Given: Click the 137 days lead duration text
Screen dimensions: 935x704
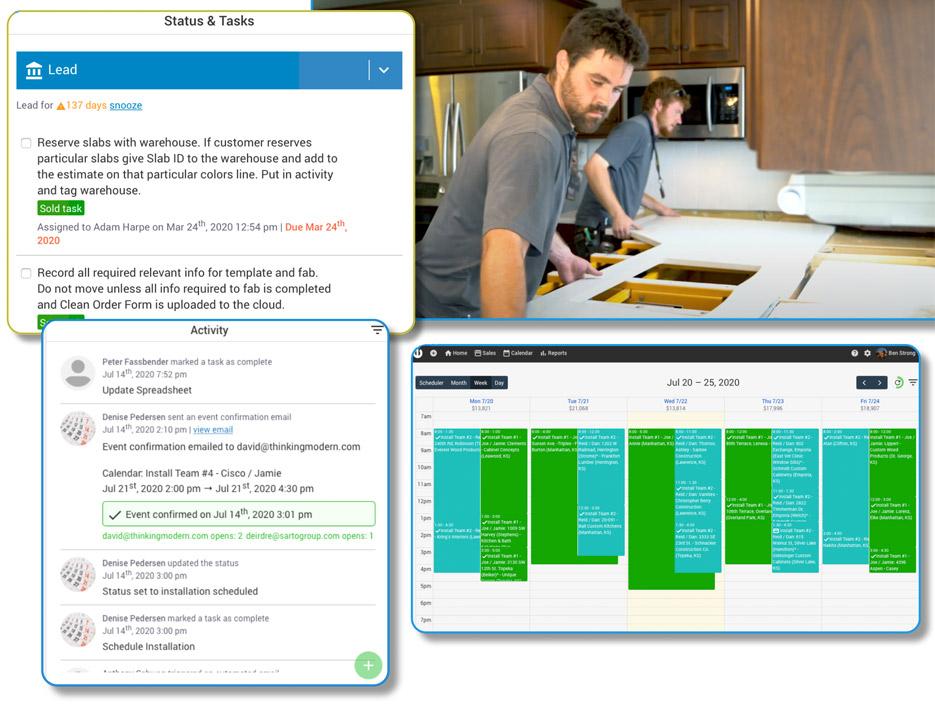Looking at the screenshot, I should click(x=86, y=105).
